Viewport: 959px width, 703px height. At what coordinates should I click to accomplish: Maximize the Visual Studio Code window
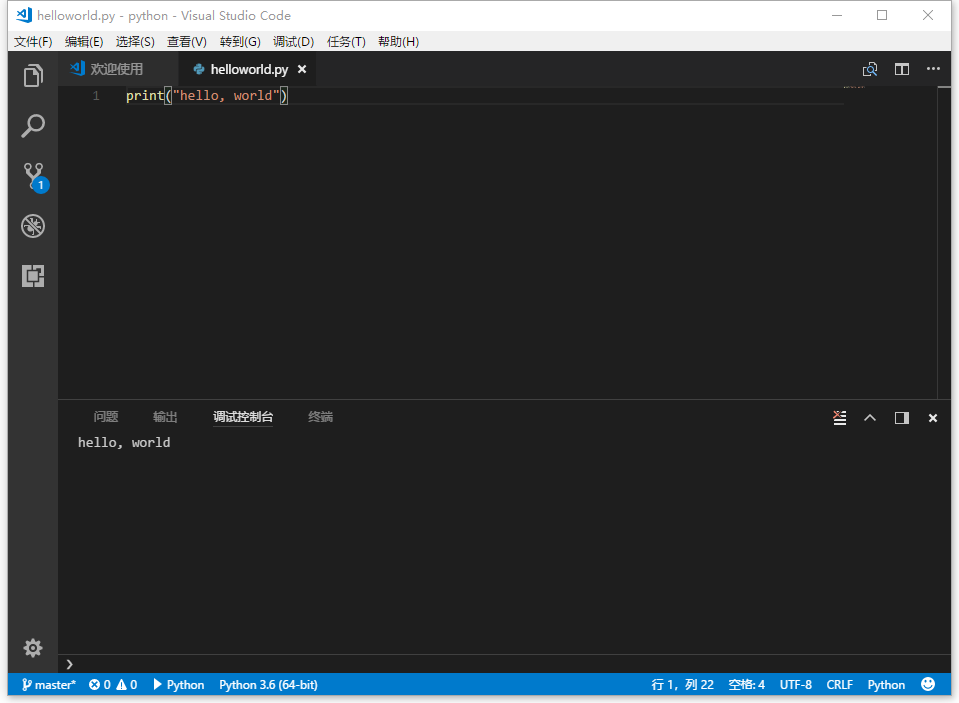[x=882, y=15]
